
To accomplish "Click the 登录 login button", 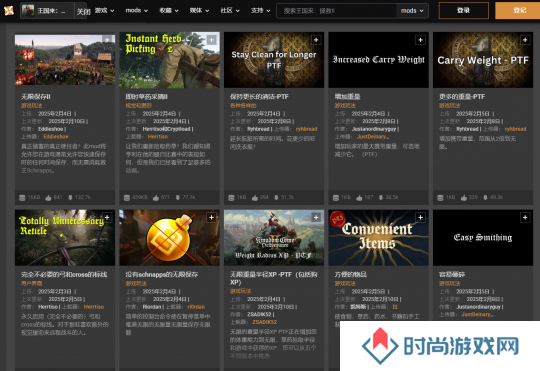I will click(x=464, y=10).
